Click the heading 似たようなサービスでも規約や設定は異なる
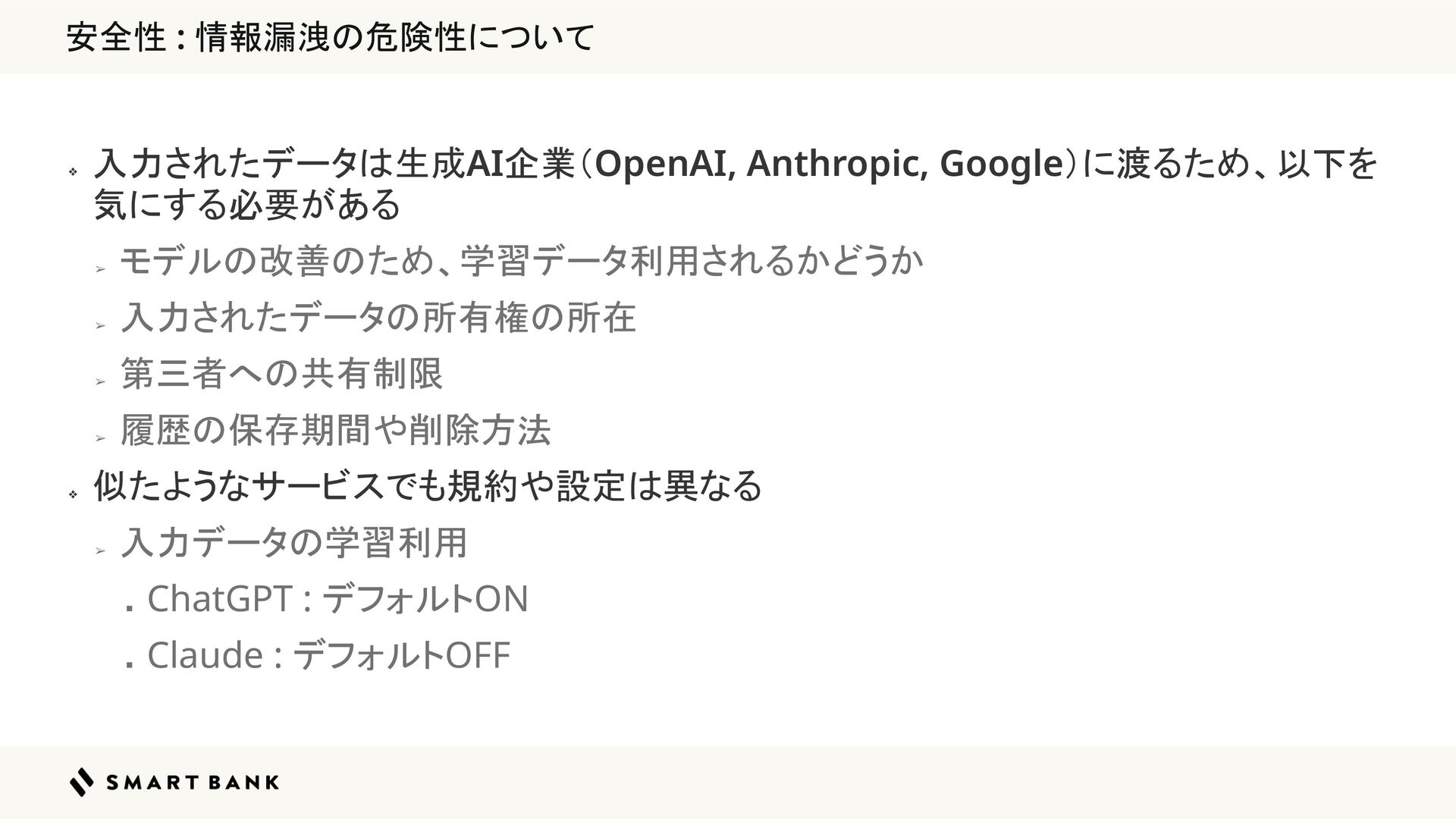 click(428, 485)
